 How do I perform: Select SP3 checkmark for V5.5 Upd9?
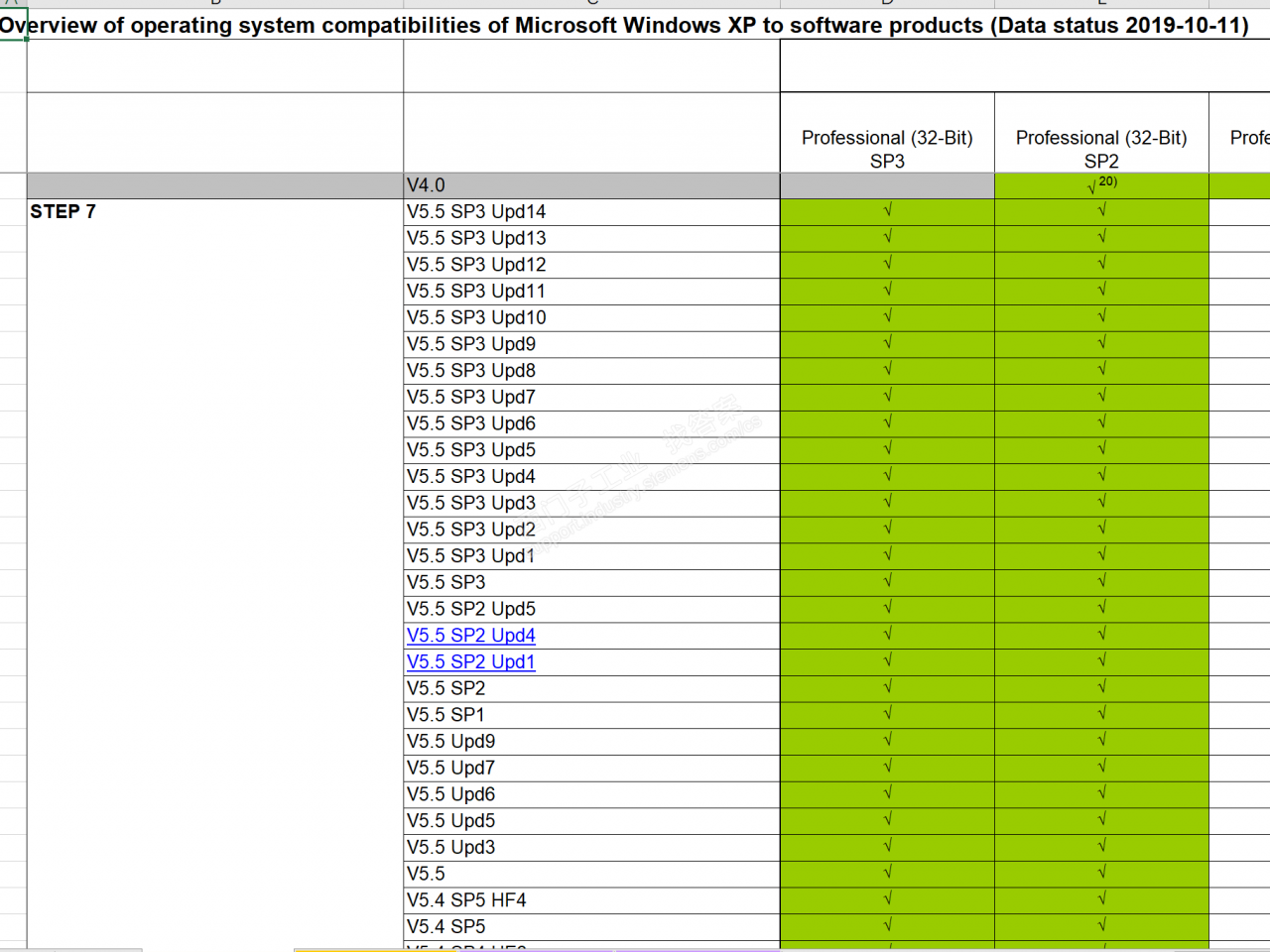888,740
